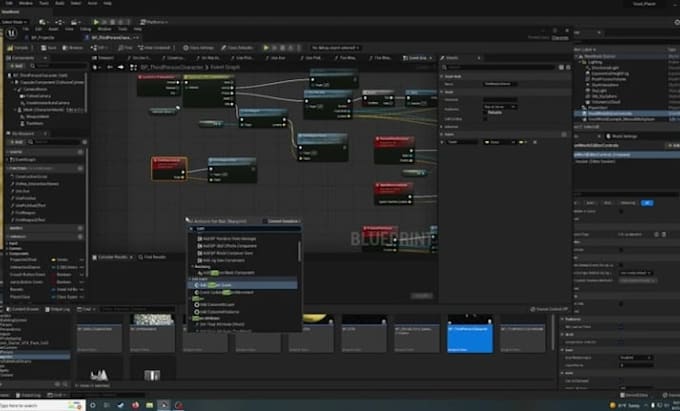Clear the action menu search text
This screenshot has height=411, width=680.
tap(191, 228)
